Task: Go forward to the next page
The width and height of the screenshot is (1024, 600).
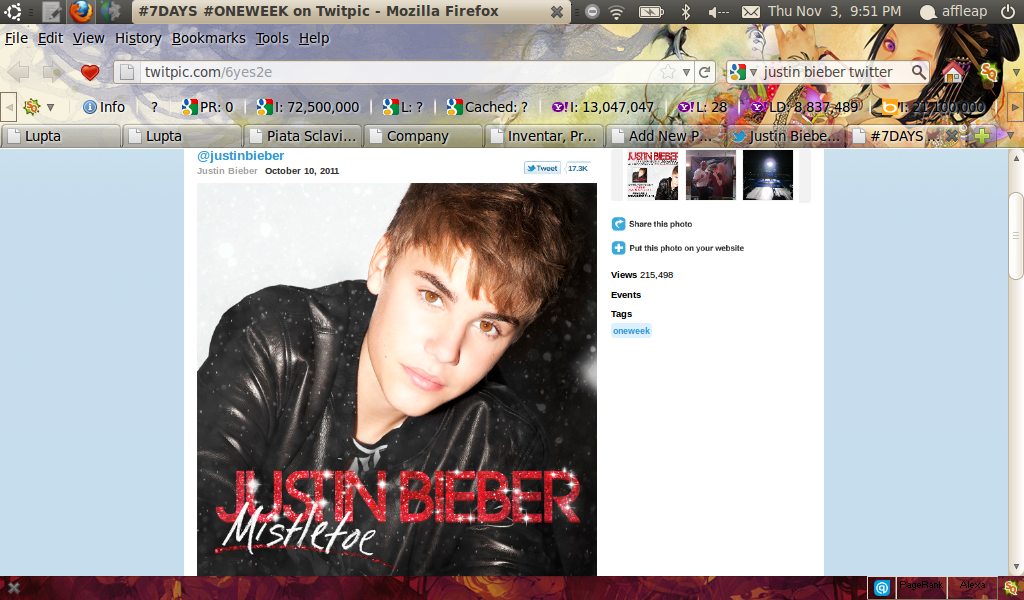Action: (53, 72)
